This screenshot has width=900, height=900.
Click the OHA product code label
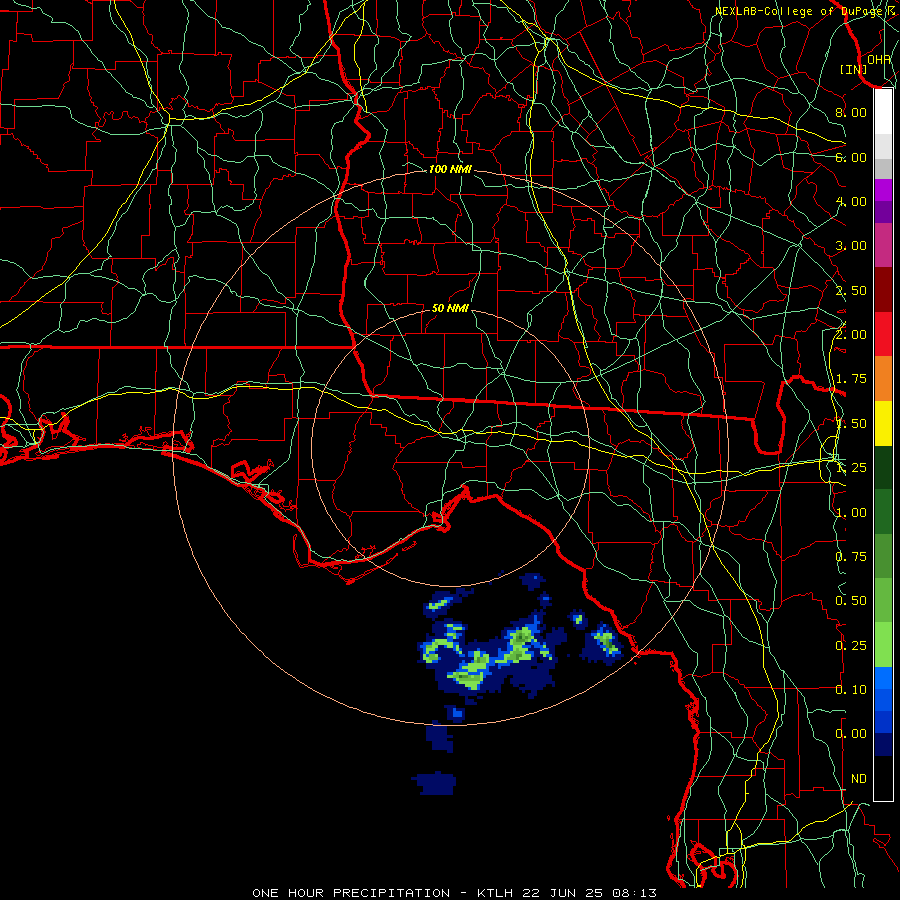click(x=879, y=59)
